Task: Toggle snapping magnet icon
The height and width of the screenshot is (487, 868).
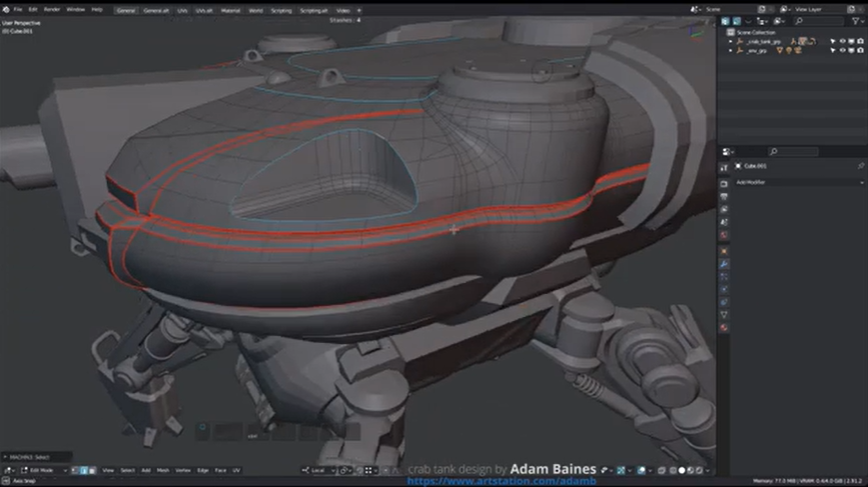Action: coord(360,470)
